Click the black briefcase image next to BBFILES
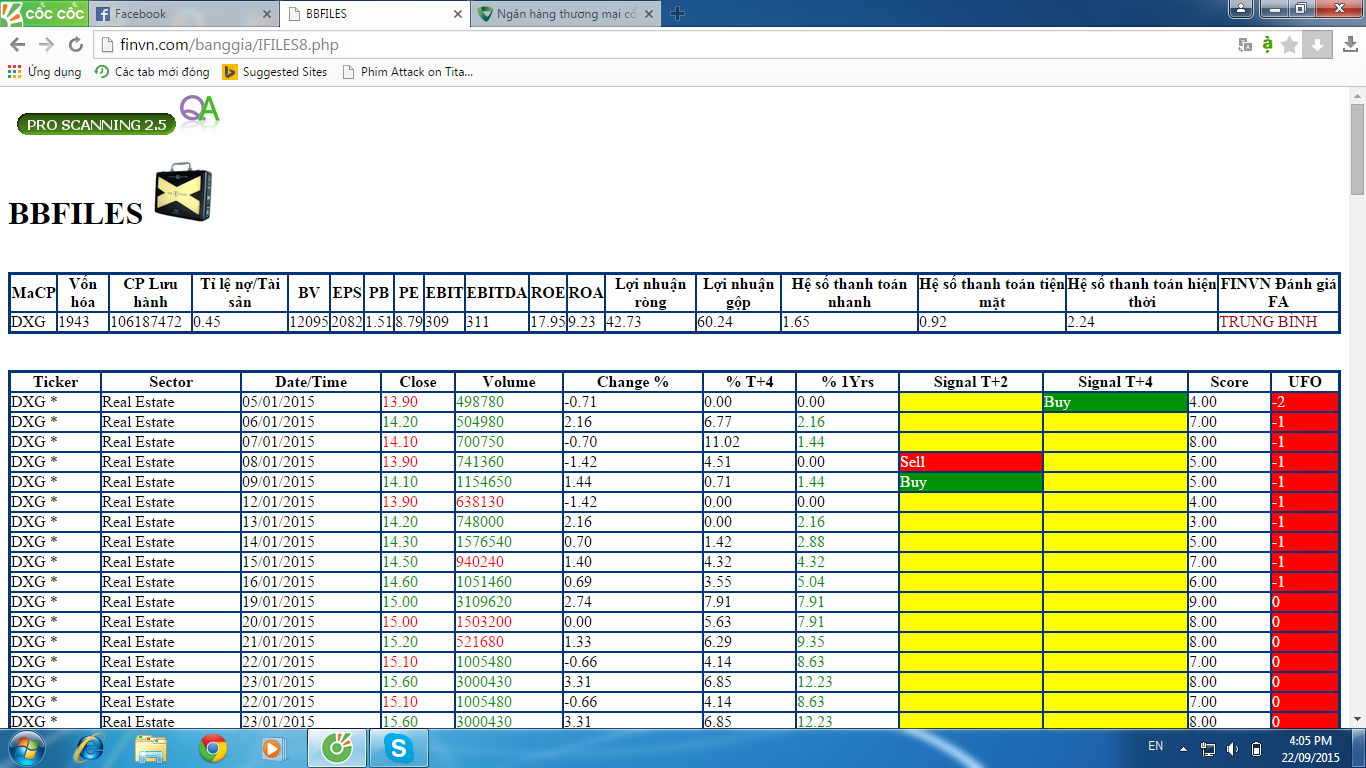This screenshot has width=1366, height=768. 183,192
